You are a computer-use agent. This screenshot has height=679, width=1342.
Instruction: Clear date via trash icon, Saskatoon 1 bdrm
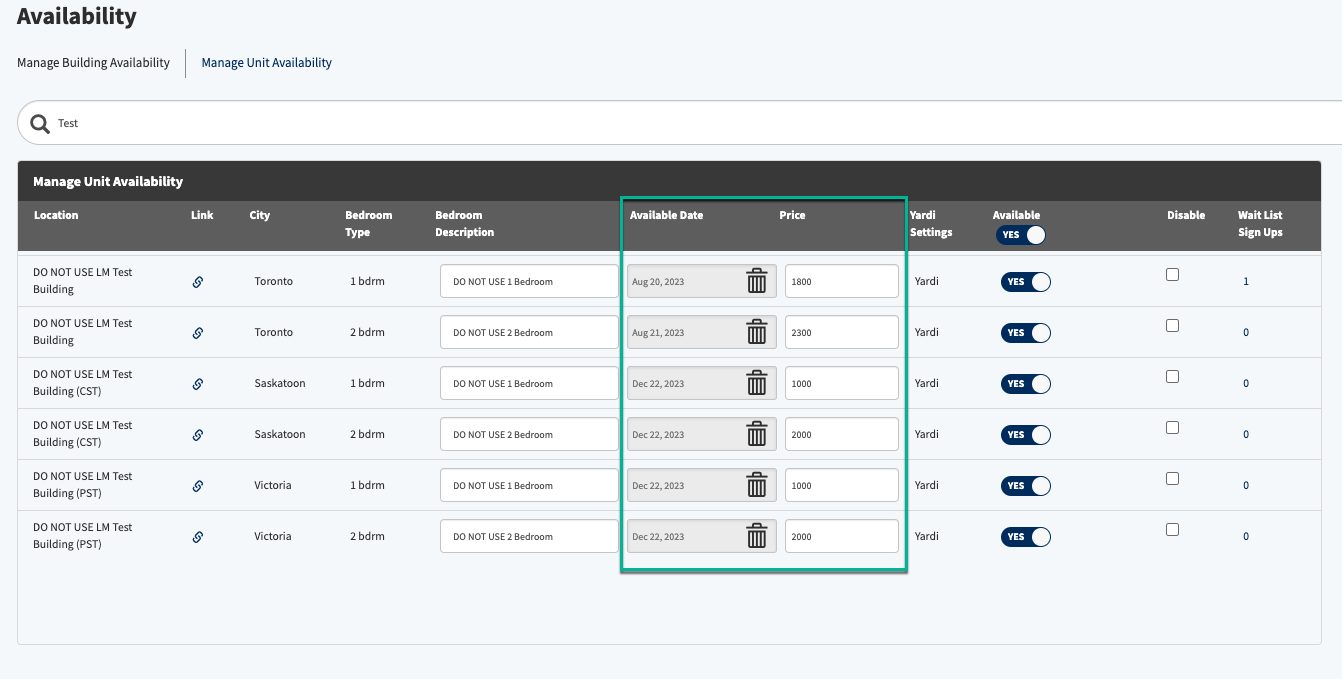[757, 383]
